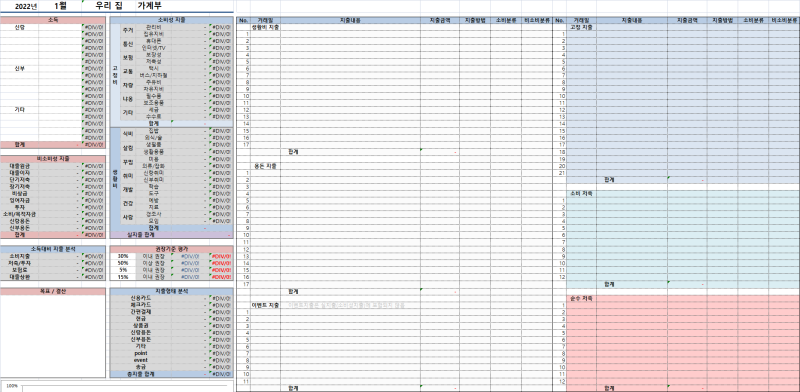800x392 pixels.
Task: Select the 고정 지출 section label
Action: [x=582, y=27]
